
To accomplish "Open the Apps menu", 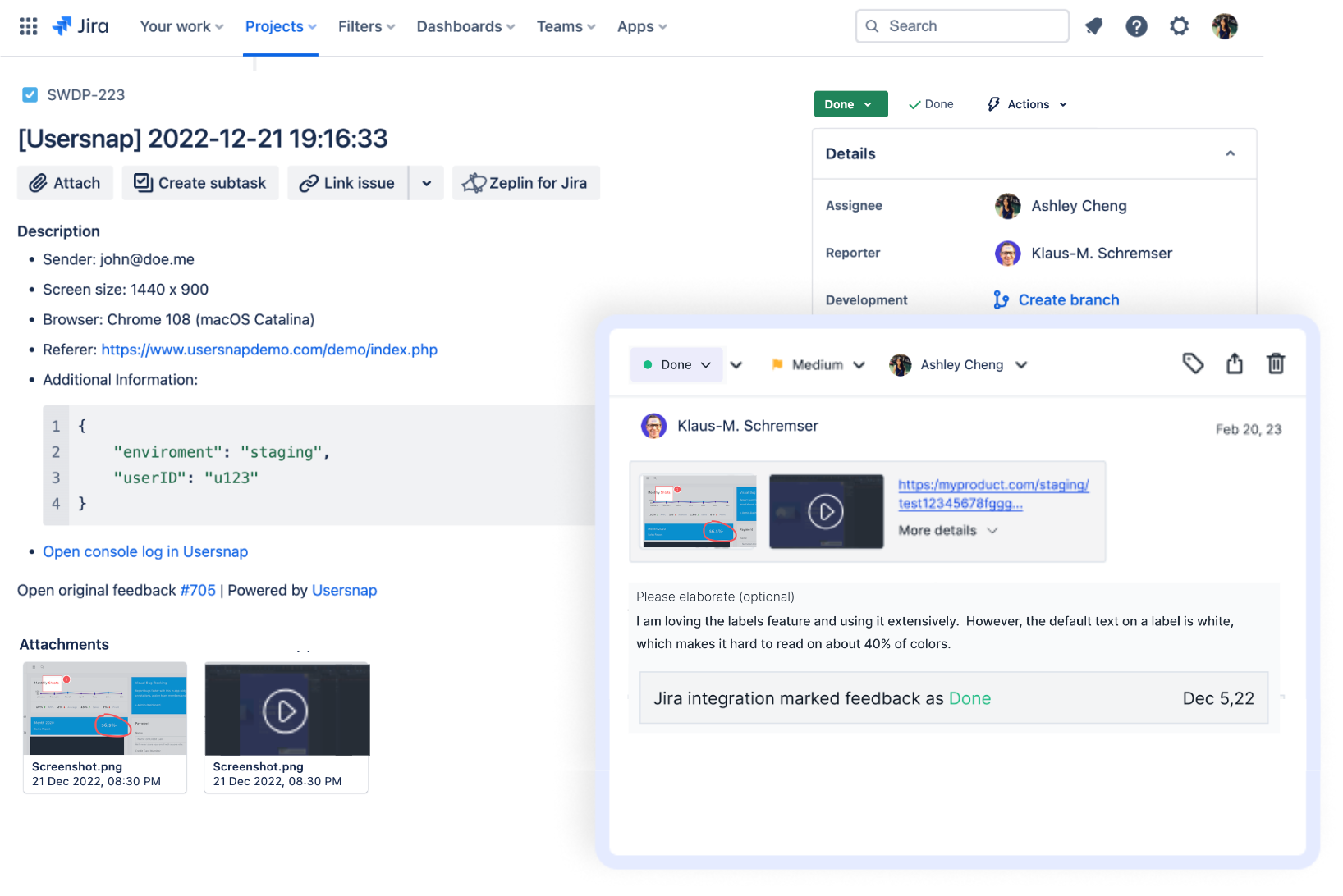I will [x=642, y=26].
